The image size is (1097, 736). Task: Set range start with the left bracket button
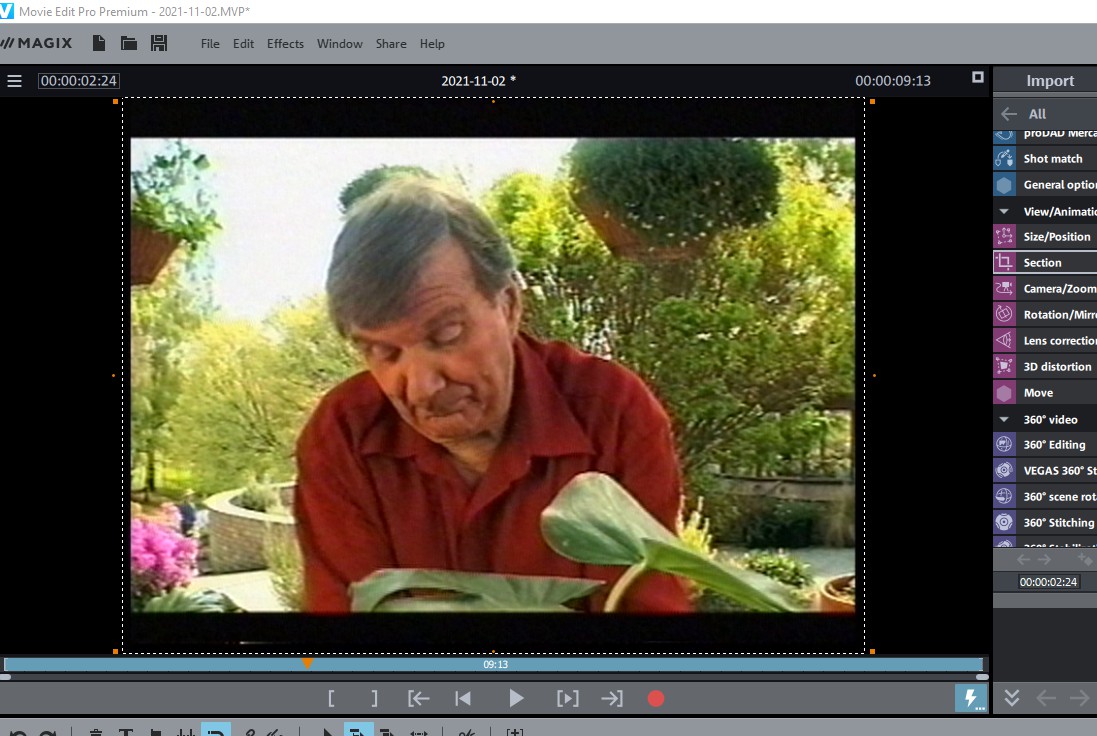331,698
